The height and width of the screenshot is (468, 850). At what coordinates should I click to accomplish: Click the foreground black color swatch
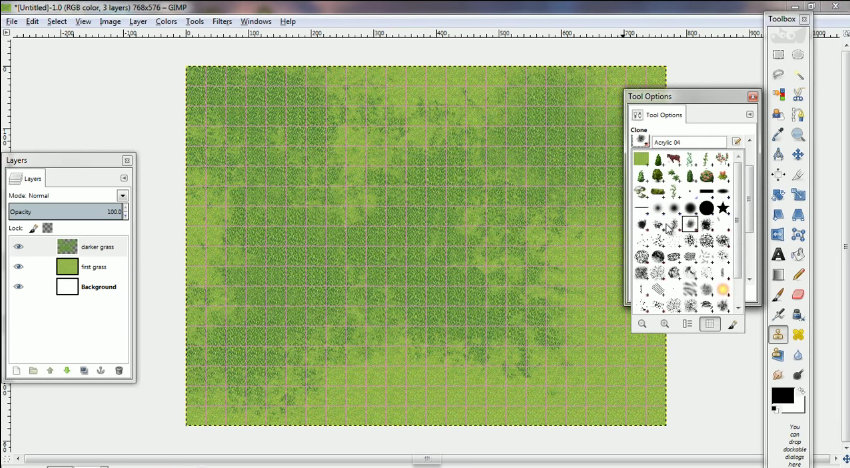coord(783,396)
